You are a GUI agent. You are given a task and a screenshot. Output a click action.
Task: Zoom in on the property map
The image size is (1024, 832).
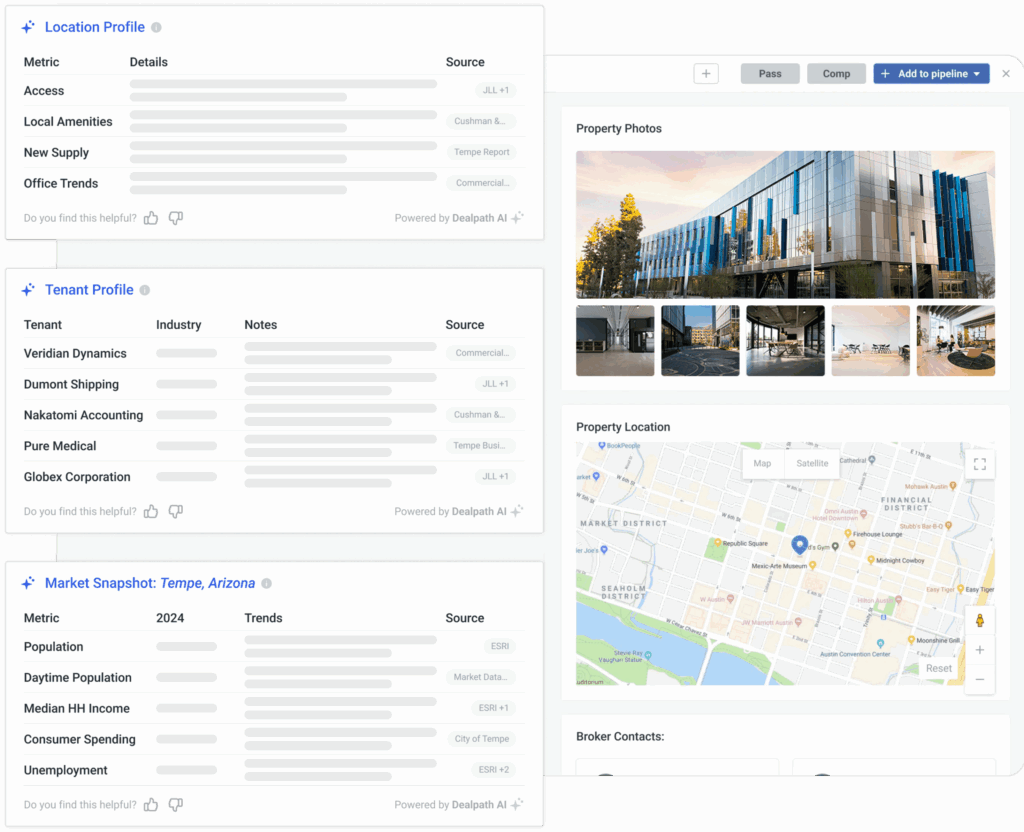point(979,650)
